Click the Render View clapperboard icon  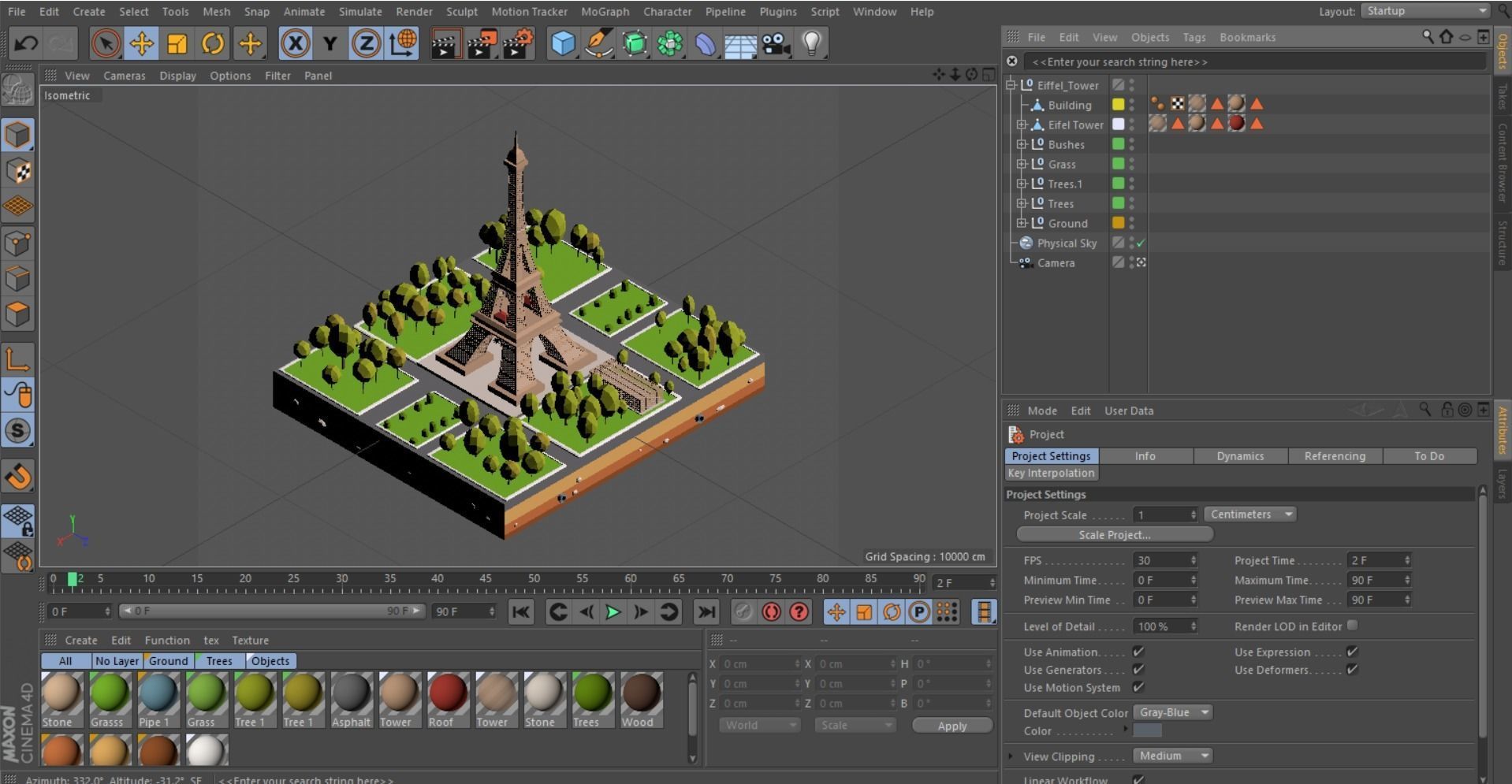click(x=445, y=43)
